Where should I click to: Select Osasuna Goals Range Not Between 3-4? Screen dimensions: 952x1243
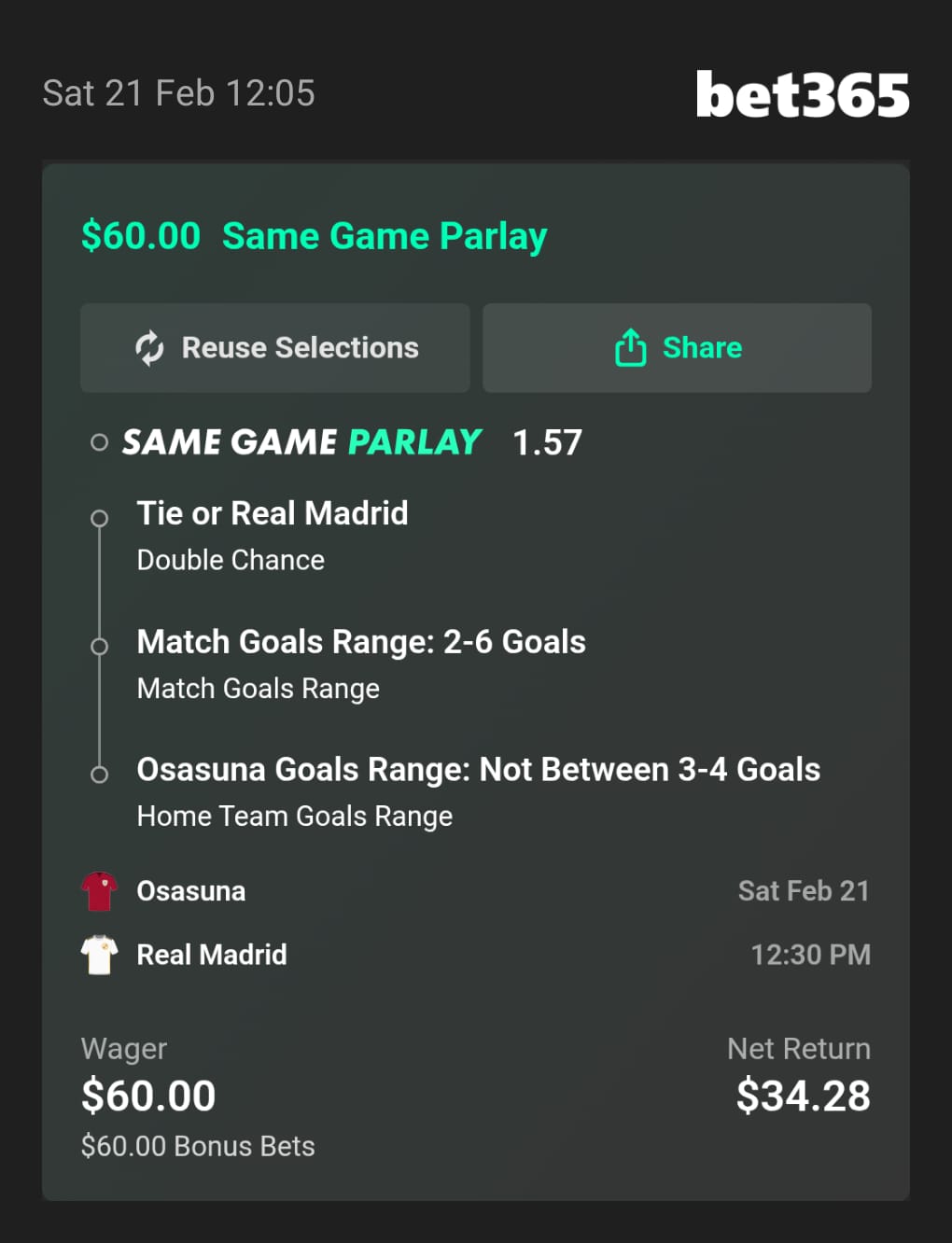click(478, 770)
